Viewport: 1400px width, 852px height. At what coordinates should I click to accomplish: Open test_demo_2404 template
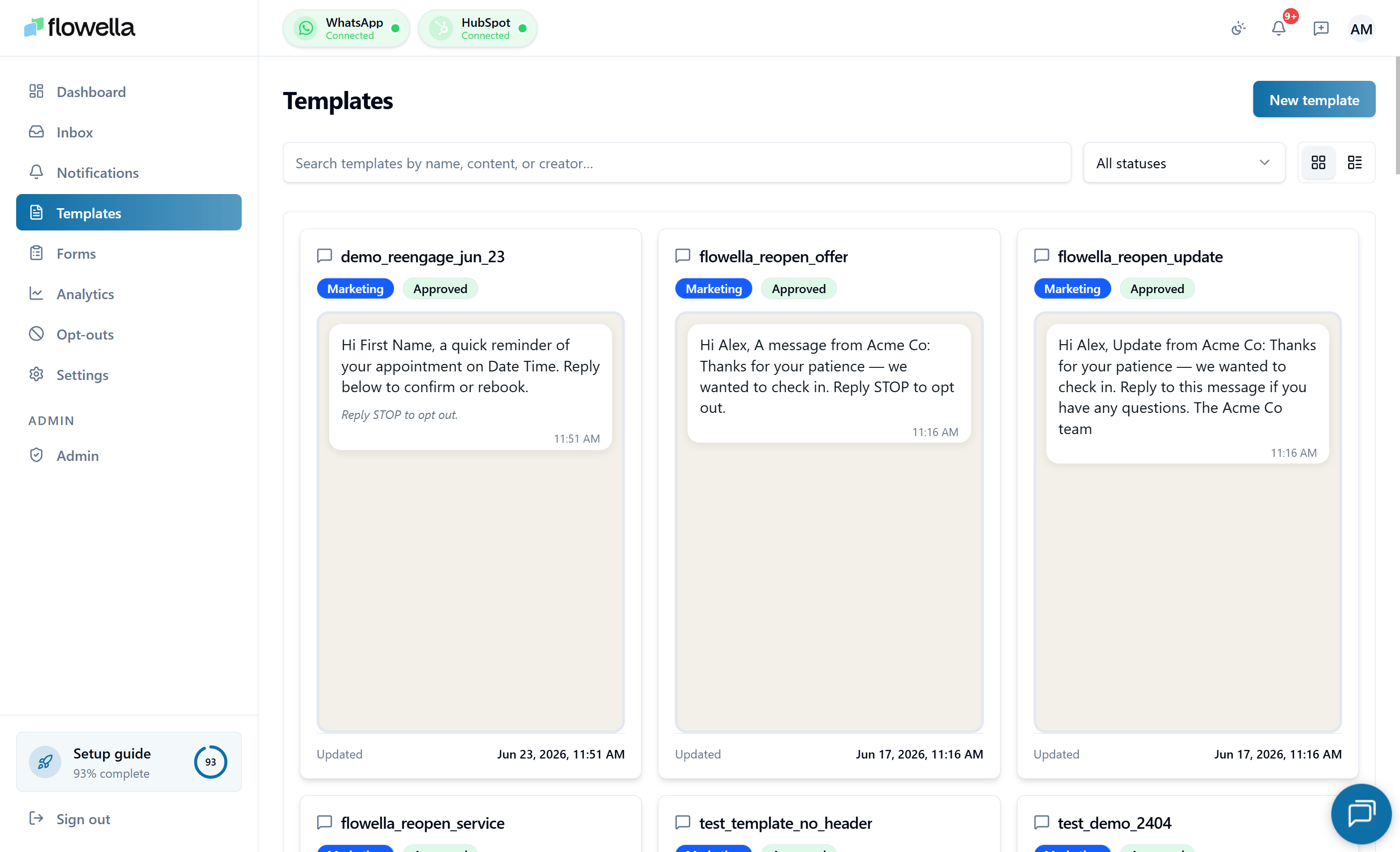pos(1114,823)
